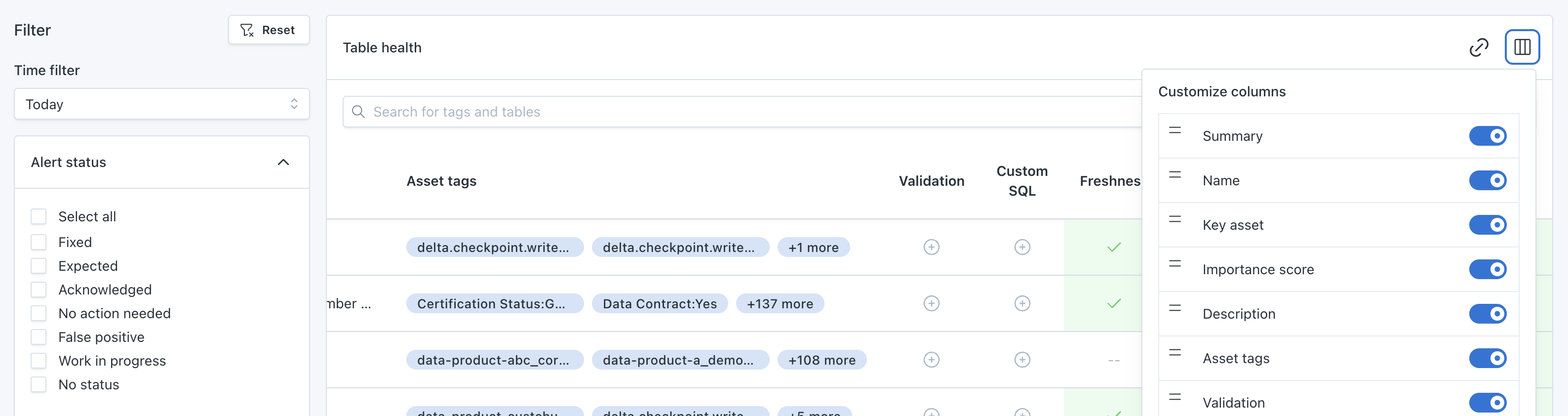Click the Validation column header
This screenshot has width=1568, height=416.
931,181
